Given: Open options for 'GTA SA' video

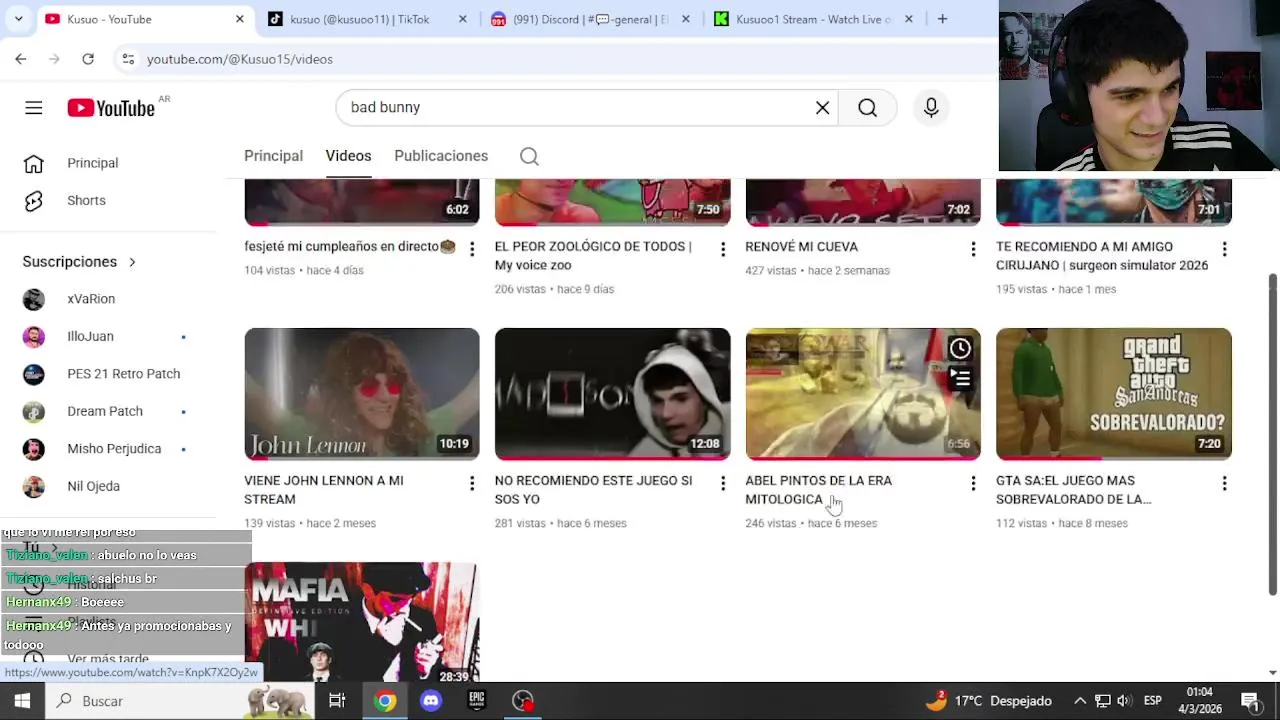Looking at the screenshot, I should tap(1224, 483).
